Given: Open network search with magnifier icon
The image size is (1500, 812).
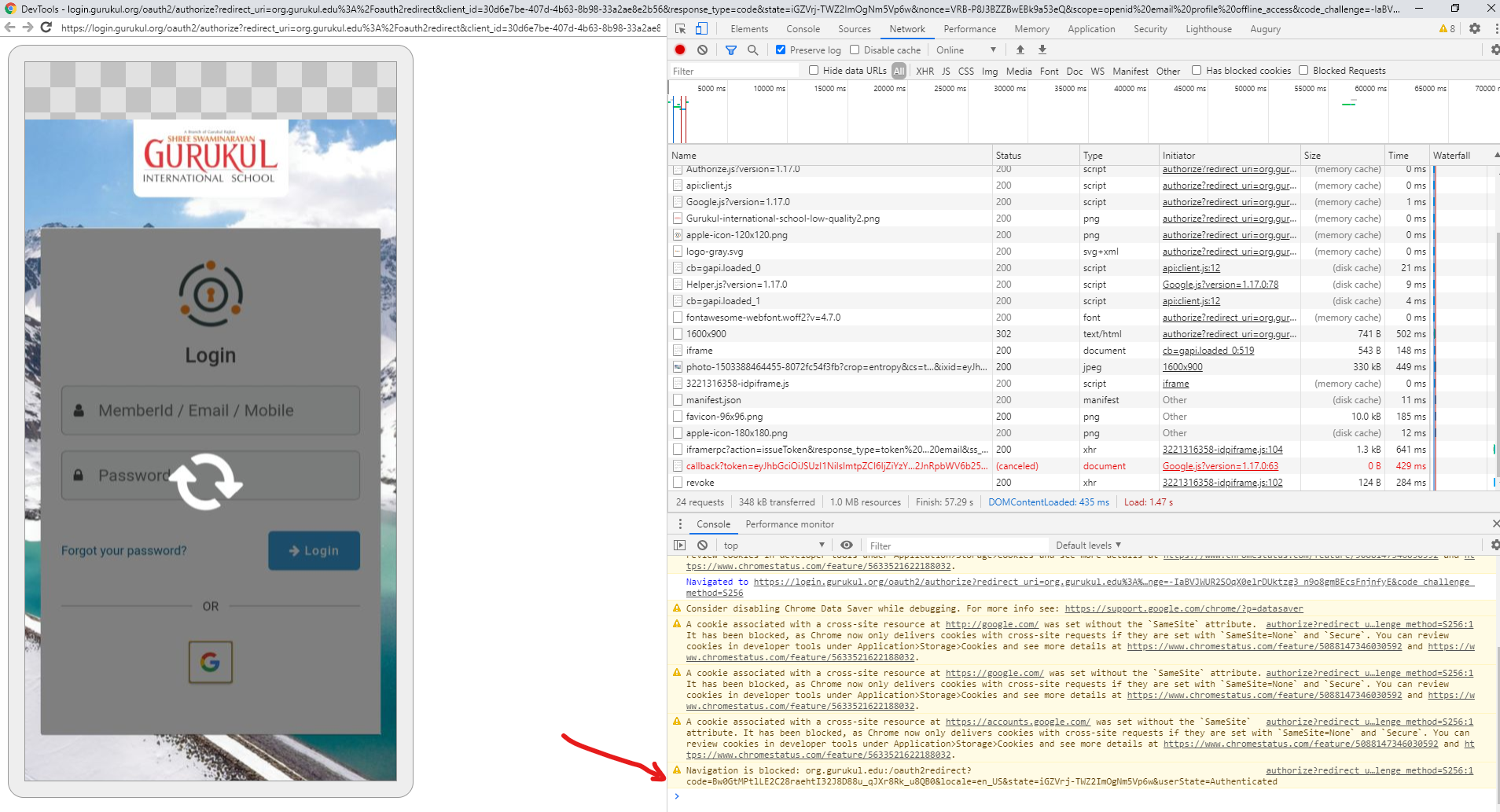Looking at the screenshot, I should click(x=752, y=50).
